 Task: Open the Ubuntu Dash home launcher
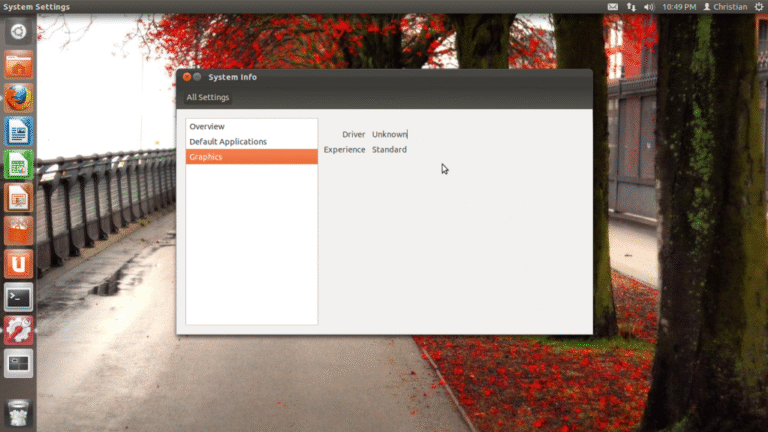(x=18, y=32)
